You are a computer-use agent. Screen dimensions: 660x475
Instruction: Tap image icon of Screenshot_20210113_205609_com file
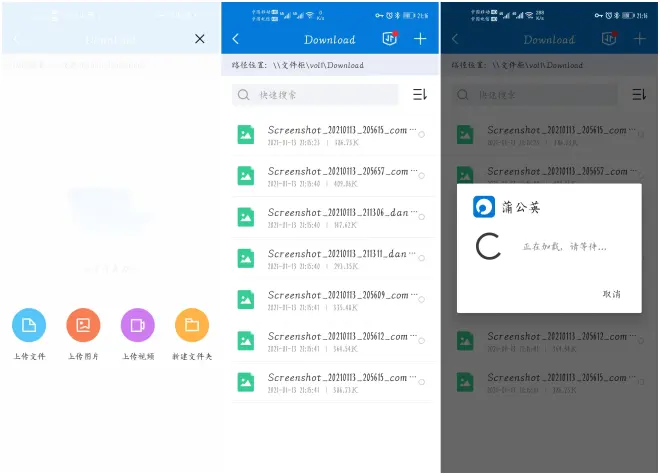click(x=246, y=300)
